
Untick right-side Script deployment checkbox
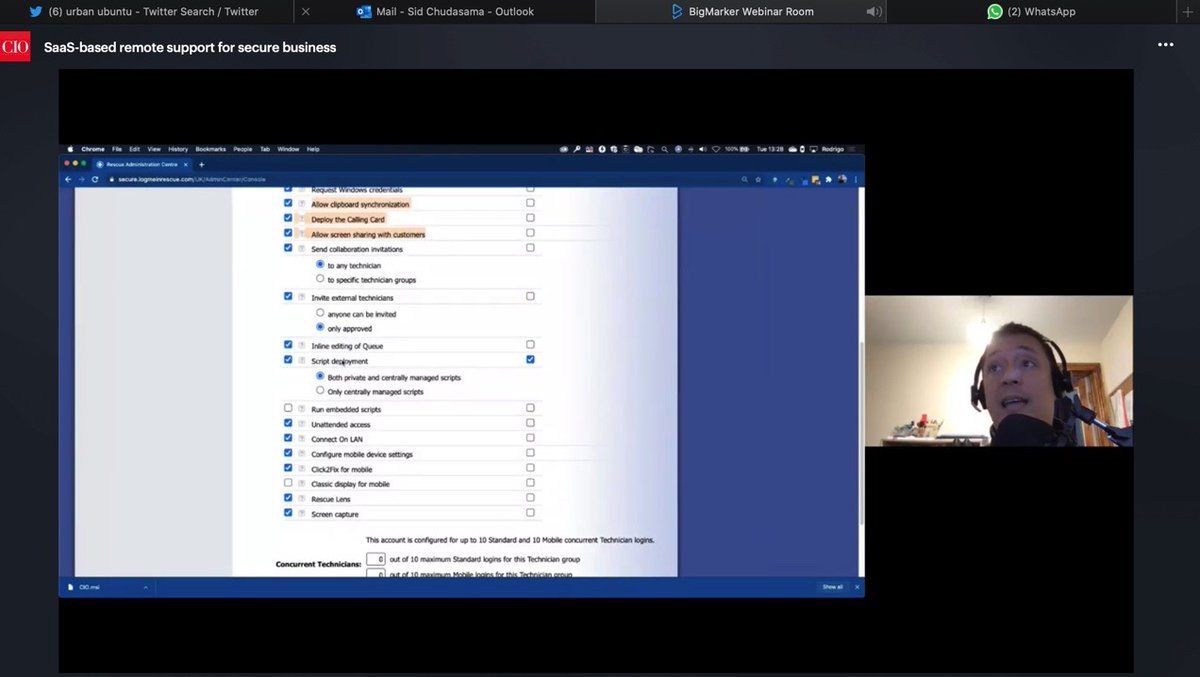tap(530, 359)
